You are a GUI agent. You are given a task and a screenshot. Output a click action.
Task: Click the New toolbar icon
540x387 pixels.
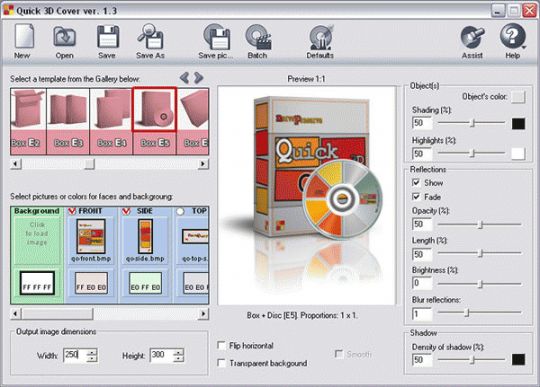pyautogui.click(x=24, y=36)
